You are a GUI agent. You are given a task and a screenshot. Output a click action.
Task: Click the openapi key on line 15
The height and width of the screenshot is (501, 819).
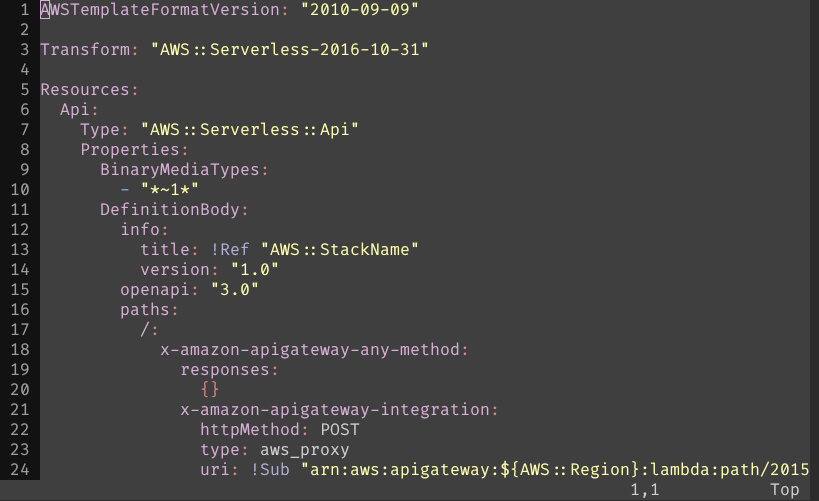tap(155, 289)
